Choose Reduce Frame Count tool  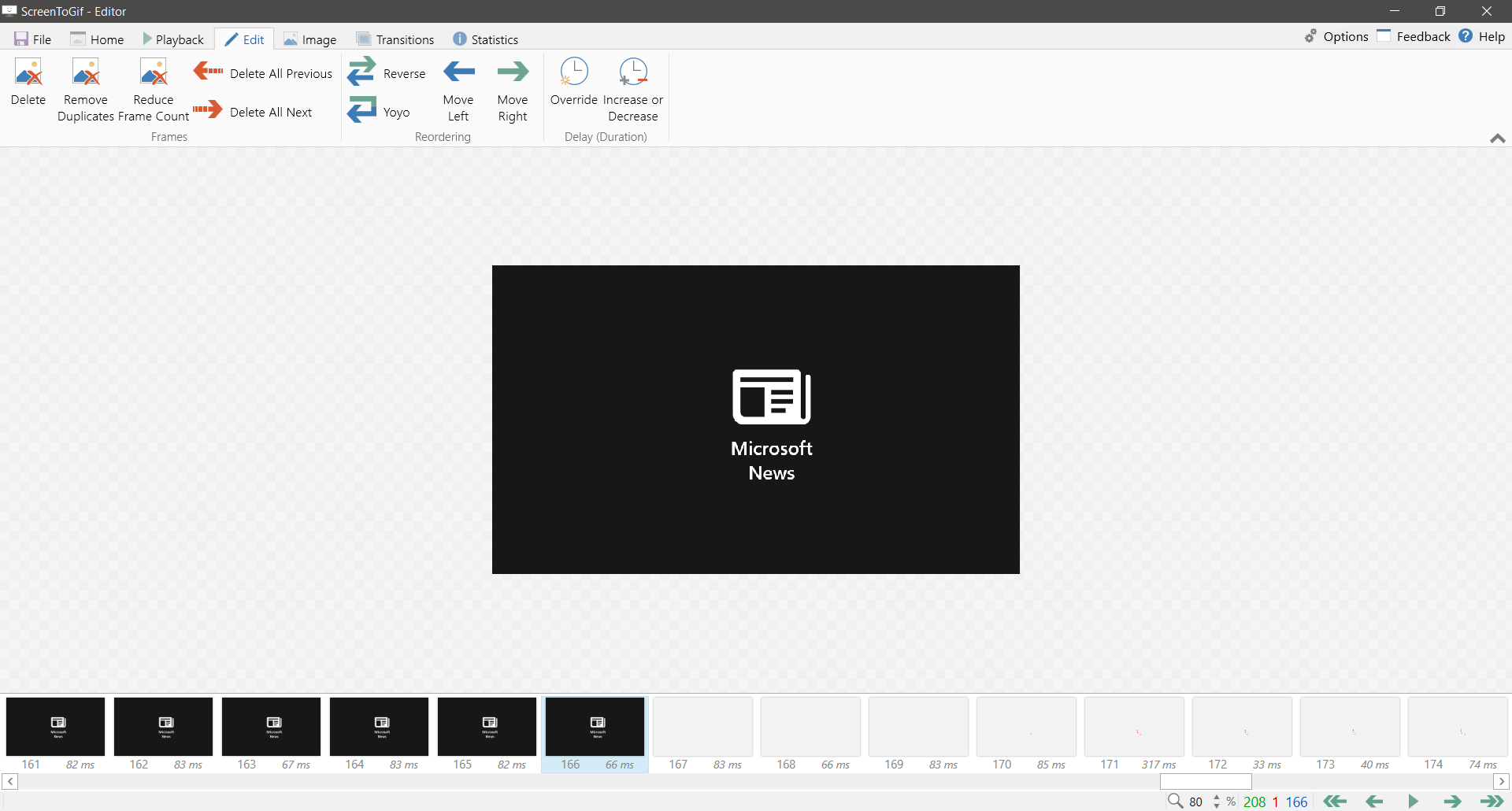point(154,90)
